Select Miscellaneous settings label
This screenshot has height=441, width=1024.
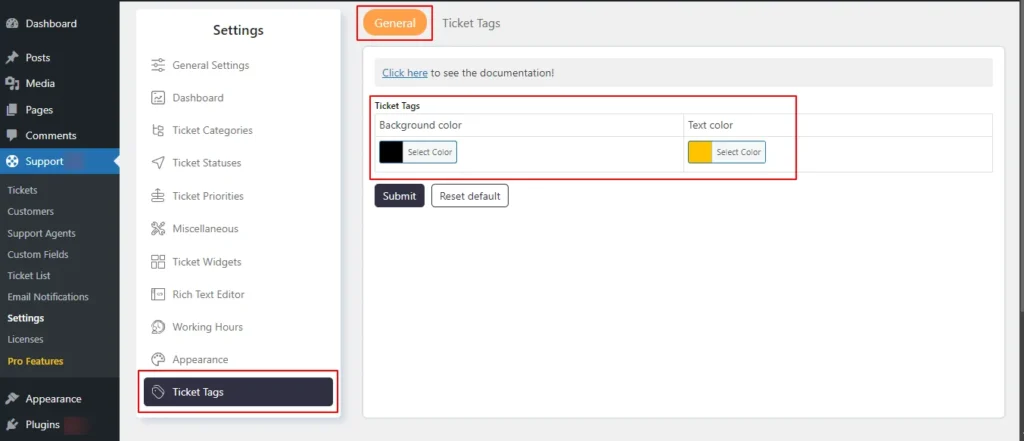pos(205,229)
